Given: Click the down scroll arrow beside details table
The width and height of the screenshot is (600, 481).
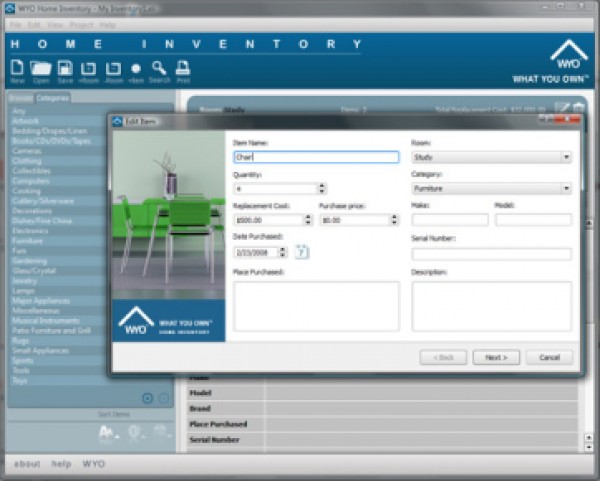Looking at the screenshot, I should (x=589, y=447).
